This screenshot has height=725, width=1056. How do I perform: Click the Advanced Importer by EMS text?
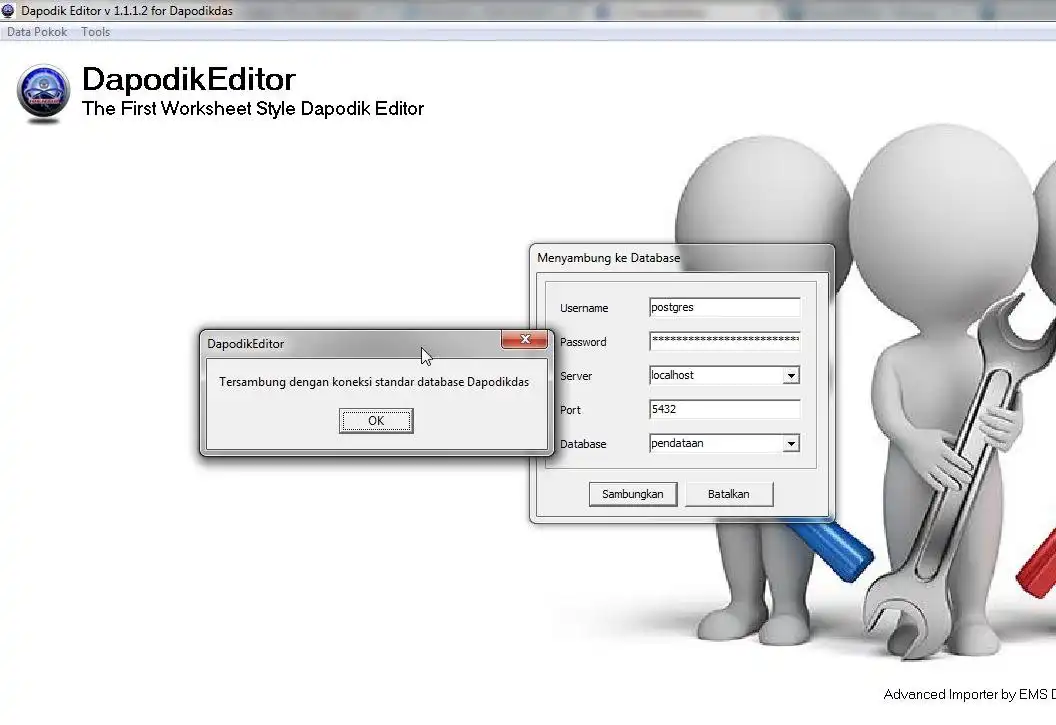tap(969, 695)
